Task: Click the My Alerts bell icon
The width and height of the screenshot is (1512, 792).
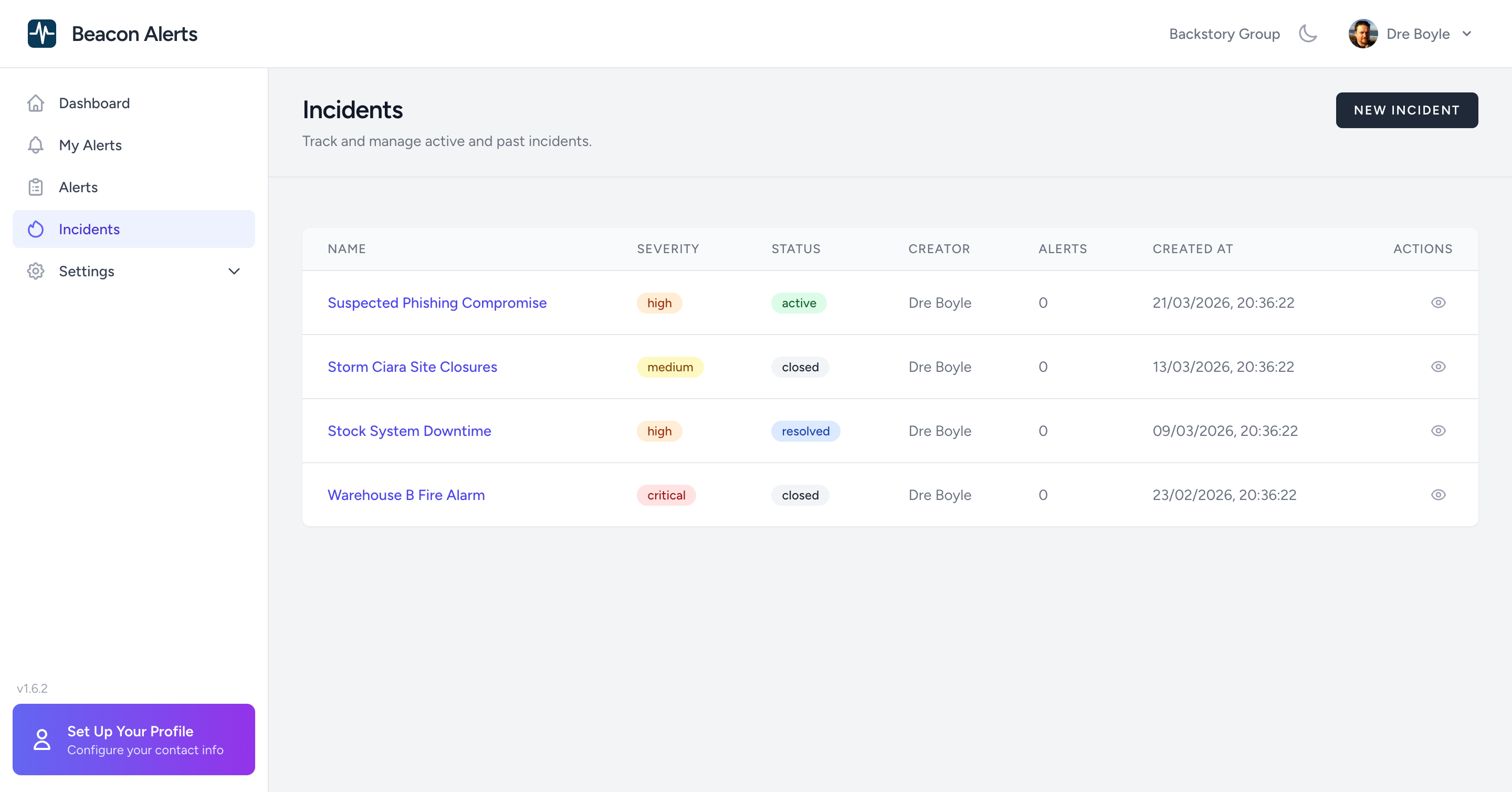Action: [36, 145]
